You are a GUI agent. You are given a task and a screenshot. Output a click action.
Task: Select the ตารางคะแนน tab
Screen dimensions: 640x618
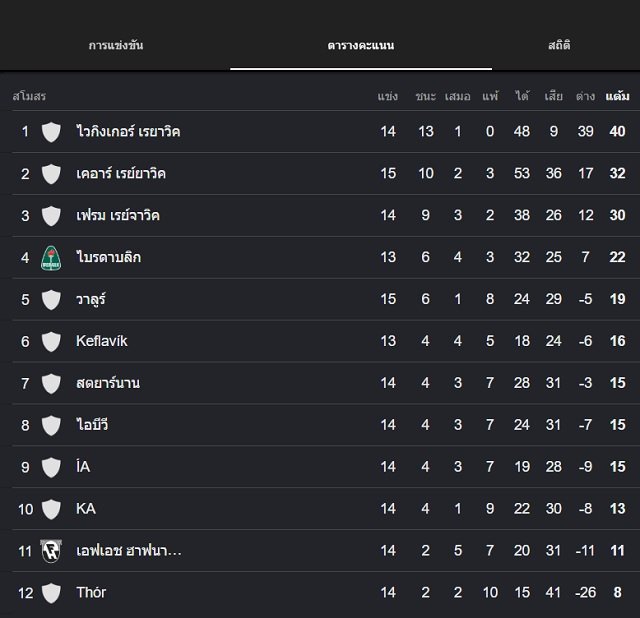[361, 45]
